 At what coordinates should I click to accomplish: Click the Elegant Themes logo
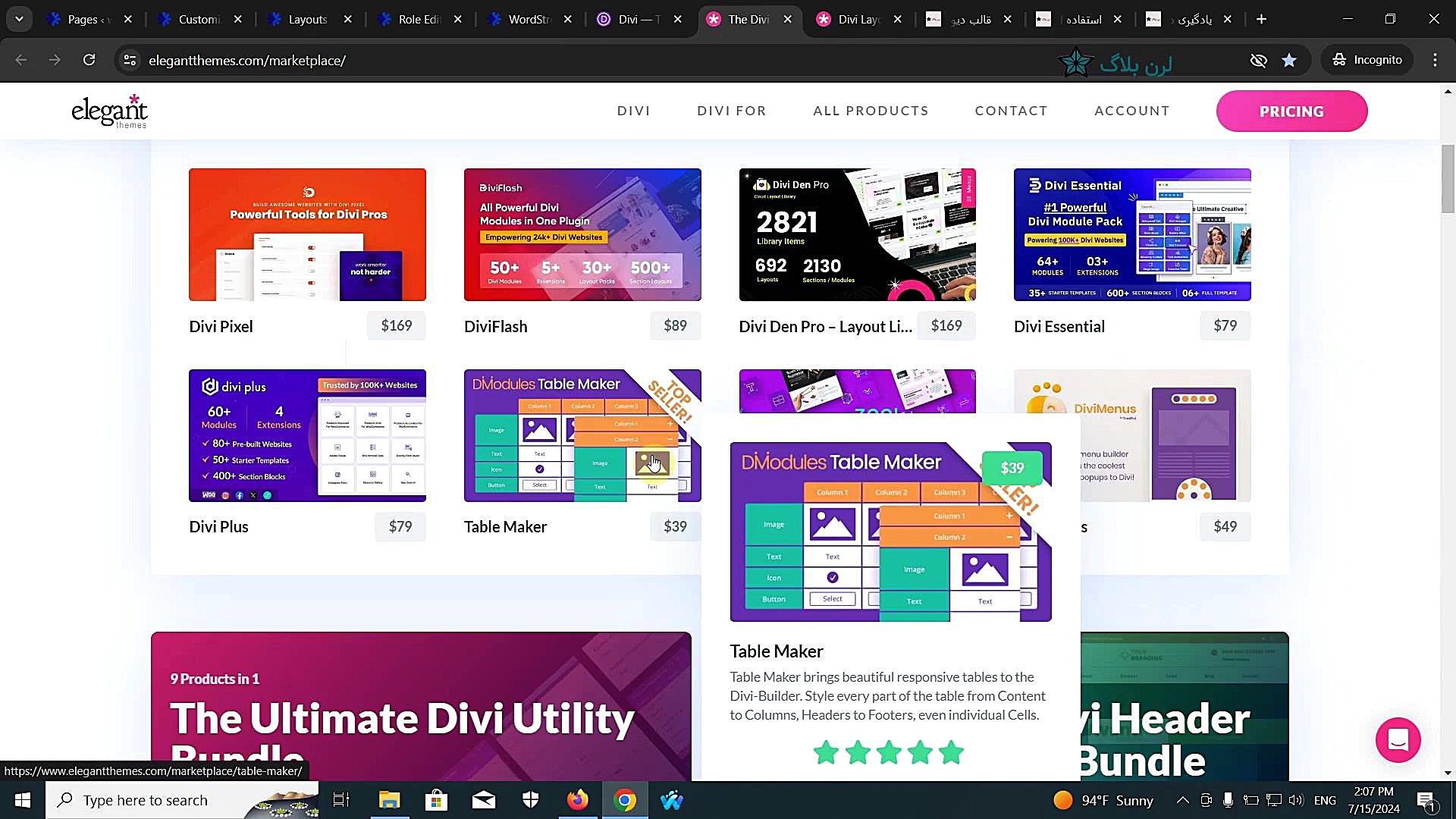click(x=109, y=111)
